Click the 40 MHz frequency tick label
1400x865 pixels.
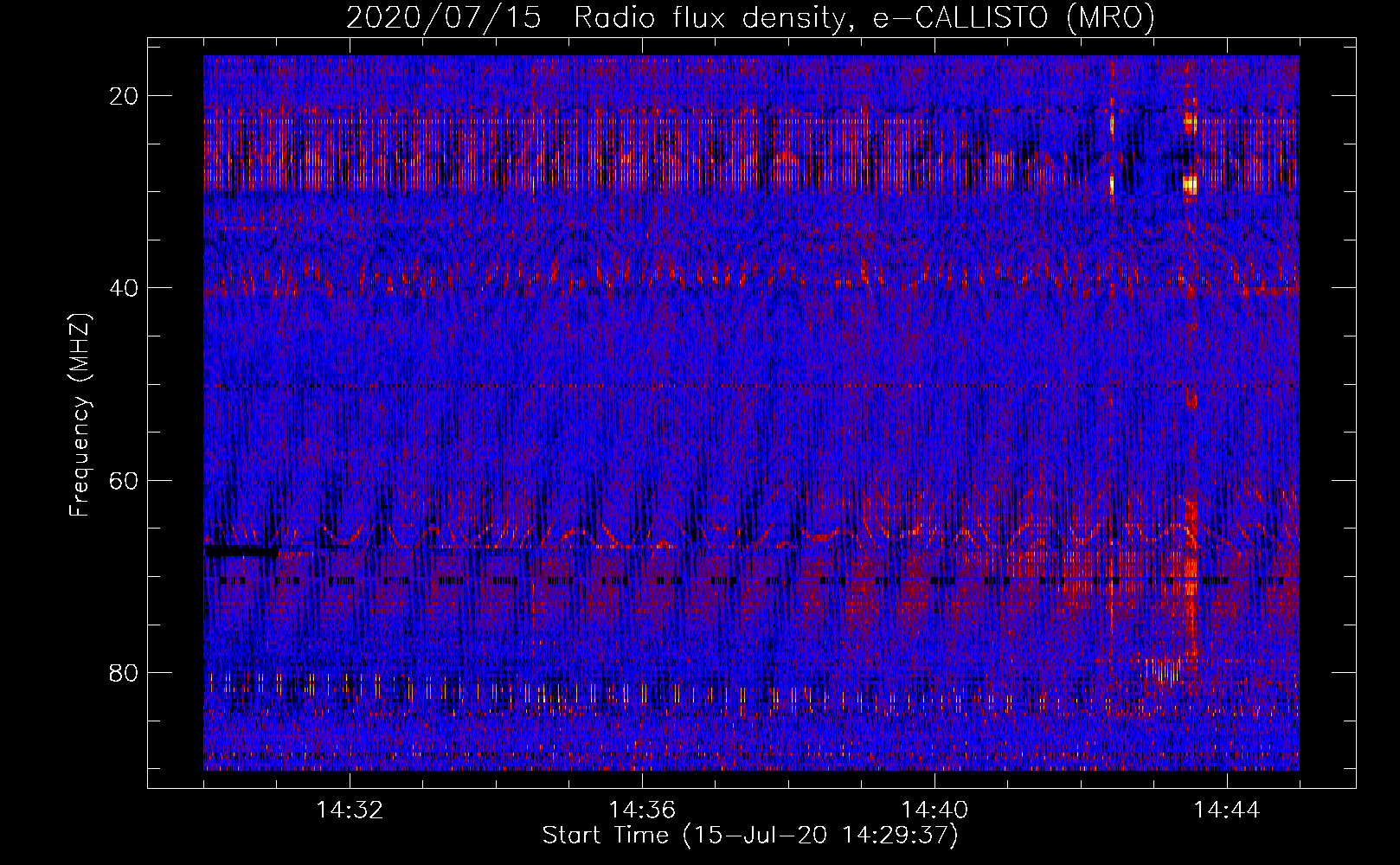(125, 288)
